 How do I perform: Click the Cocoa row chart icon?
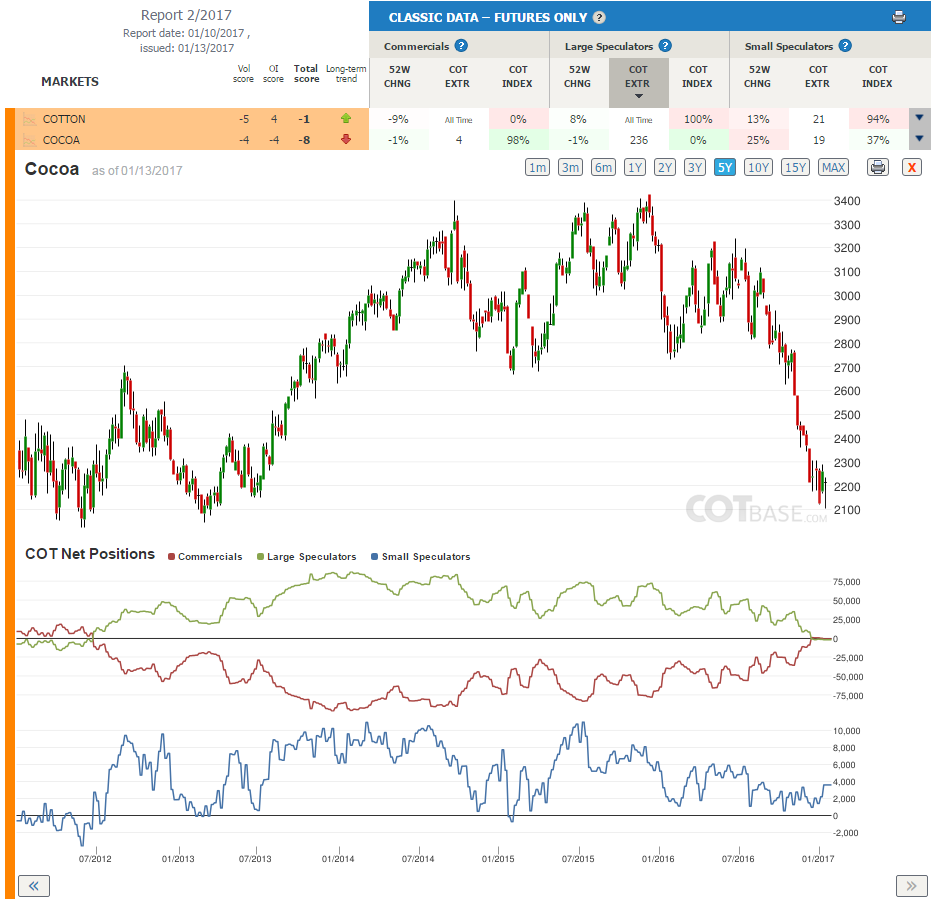[29, 141]
